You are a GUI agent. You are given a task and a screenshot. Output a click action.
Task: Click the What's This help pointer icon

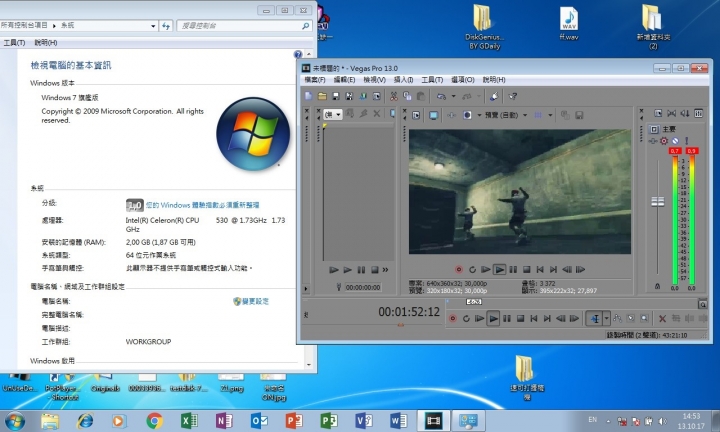tap(513, 96)
